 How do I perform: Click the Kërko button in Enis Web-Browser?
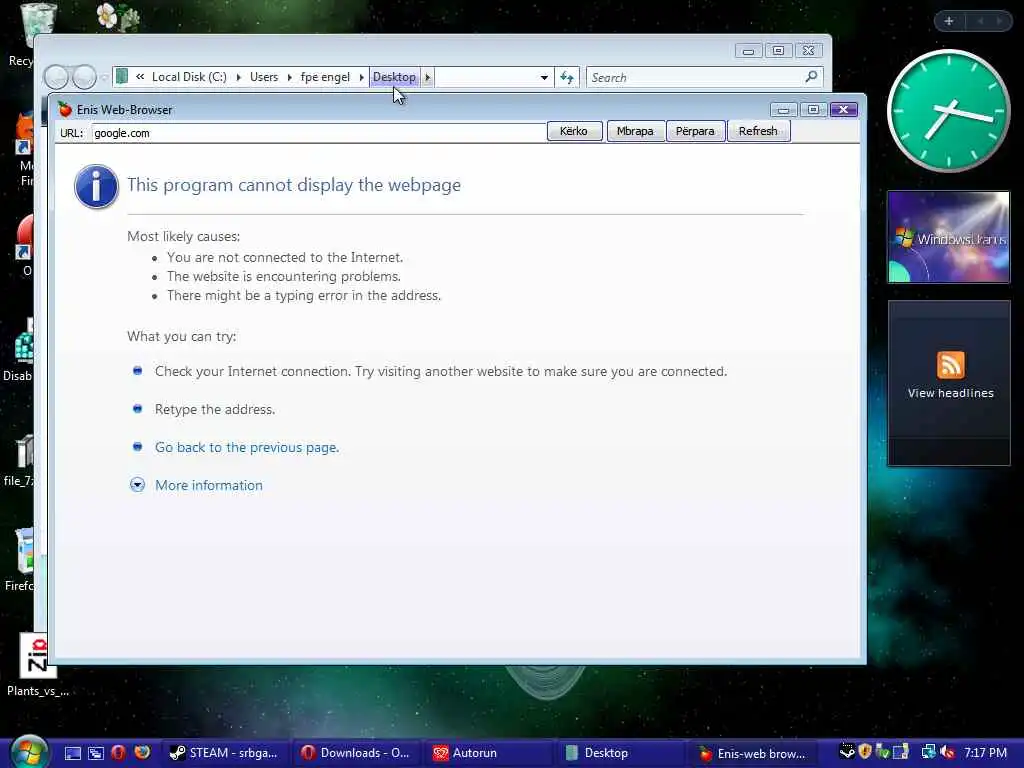pyautogui.click(x=574, y=131)
